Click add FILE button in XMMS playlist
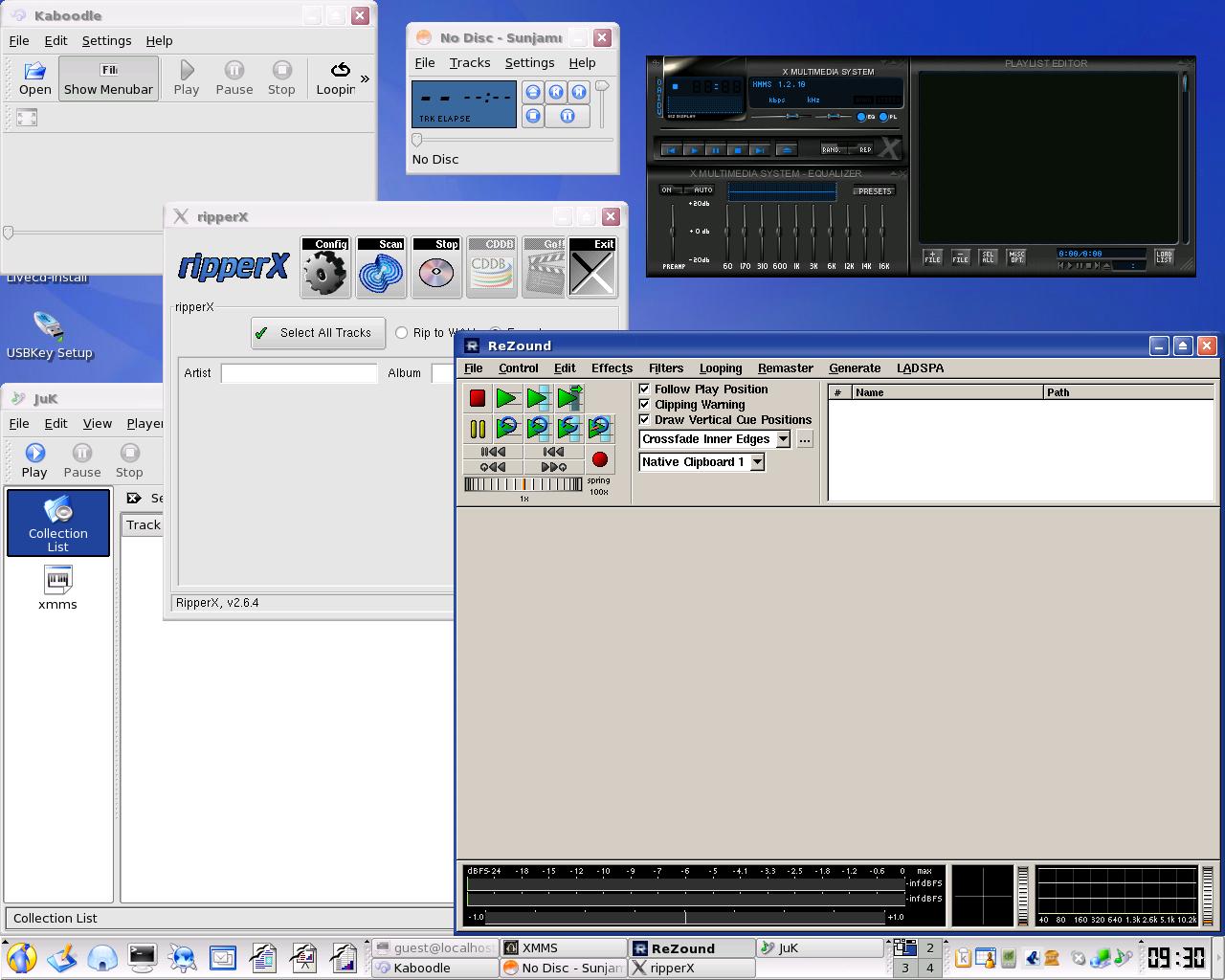The image size is (1225, 980). (932, 256)
